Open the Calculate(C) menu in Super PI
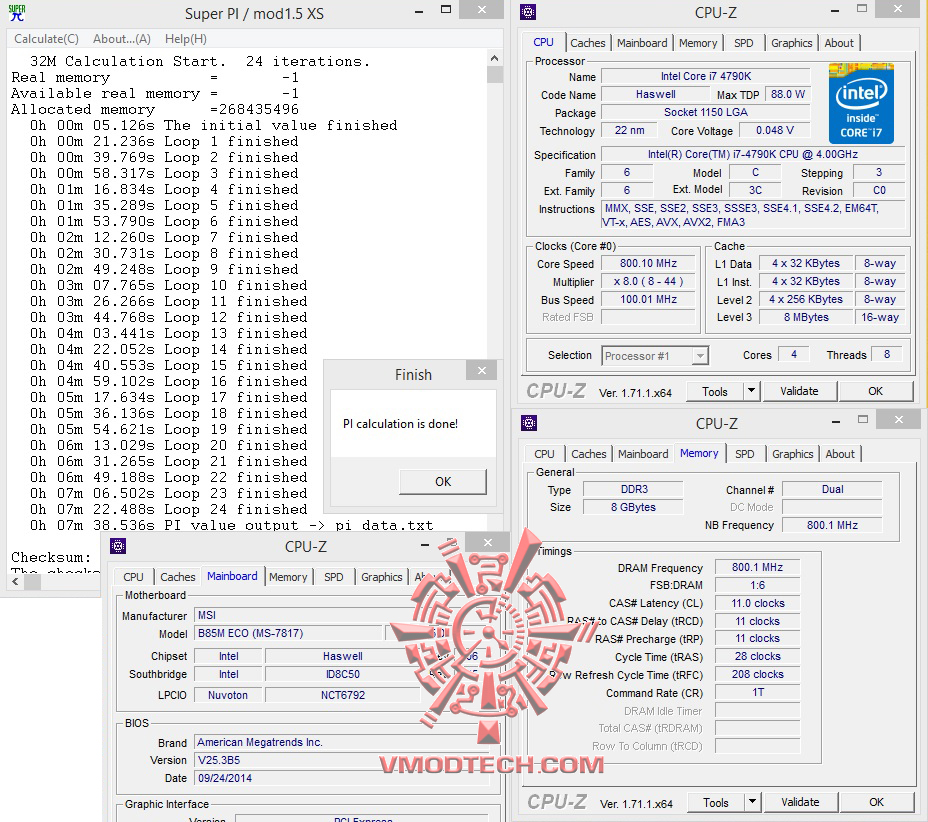 pos(46,39)
